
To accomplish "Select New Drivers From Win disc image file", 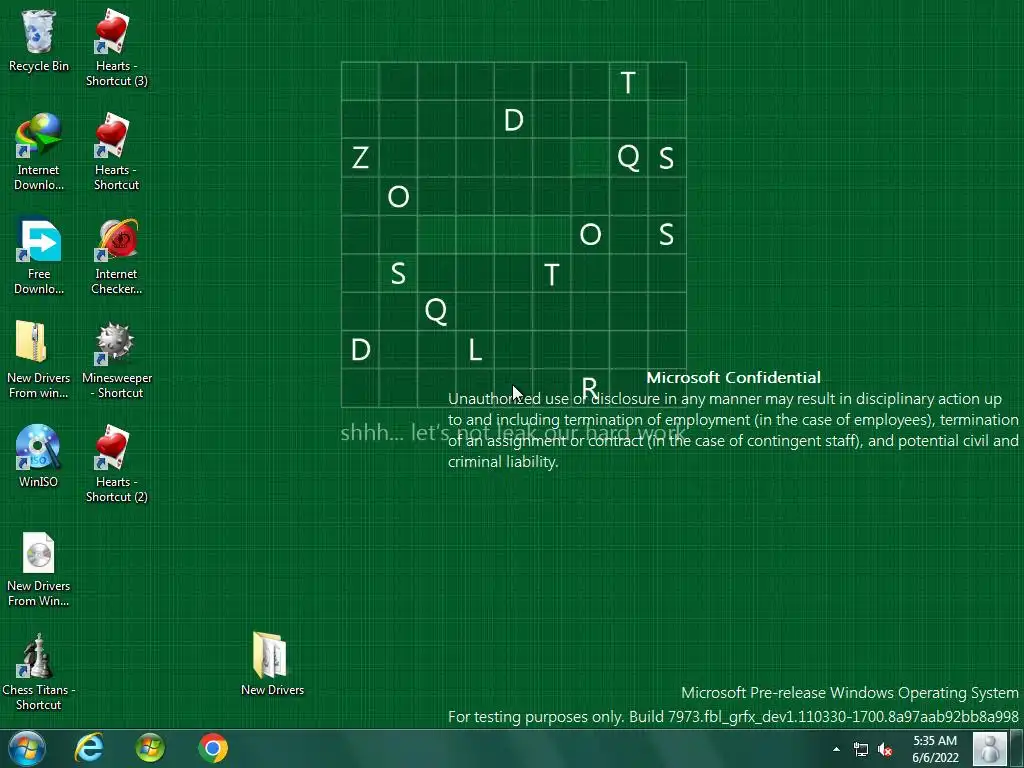I will (x=39, y=569).
